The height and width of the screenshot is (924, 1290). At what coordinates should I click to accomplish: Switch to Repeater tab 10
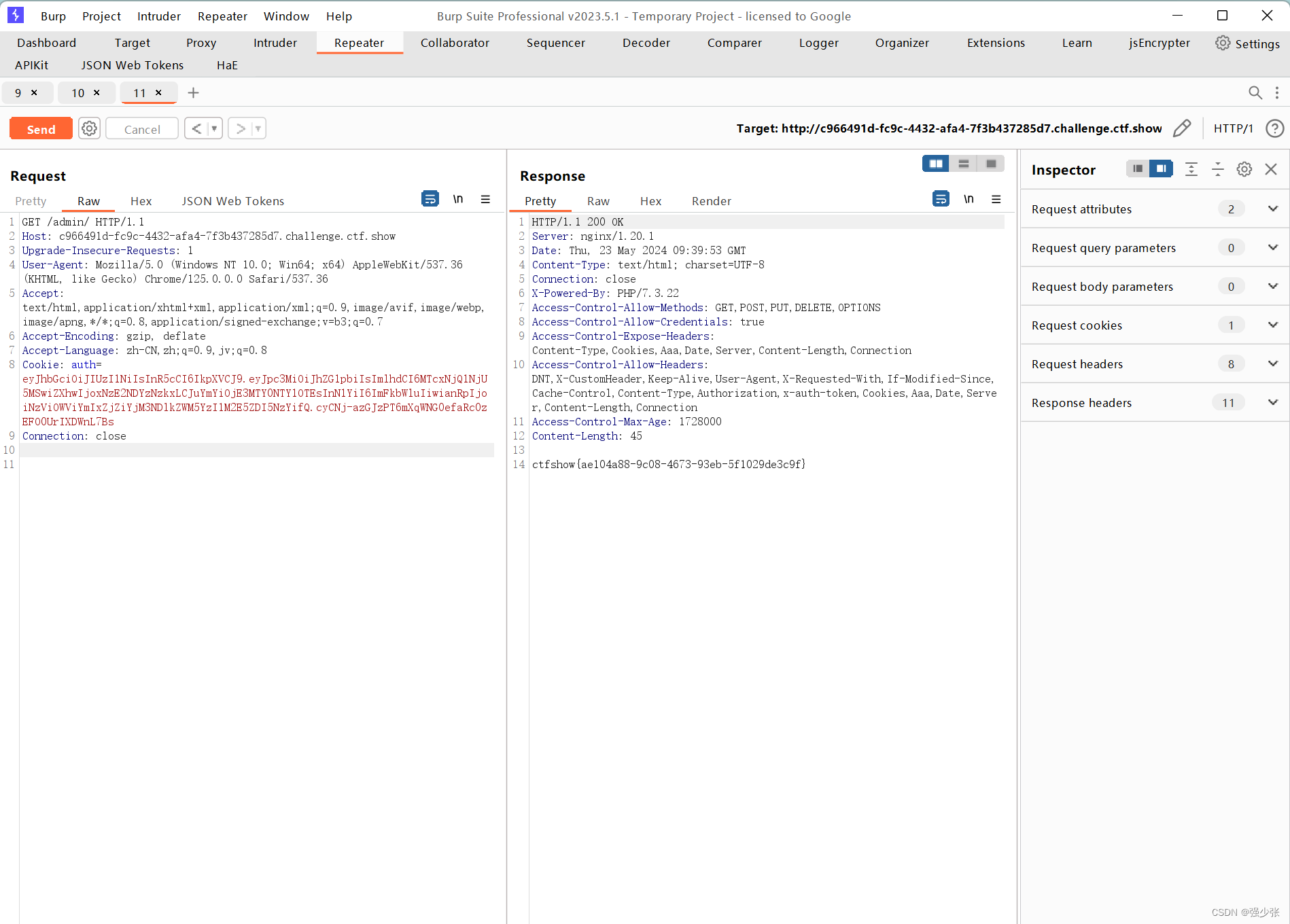click(x=78, y=93)
